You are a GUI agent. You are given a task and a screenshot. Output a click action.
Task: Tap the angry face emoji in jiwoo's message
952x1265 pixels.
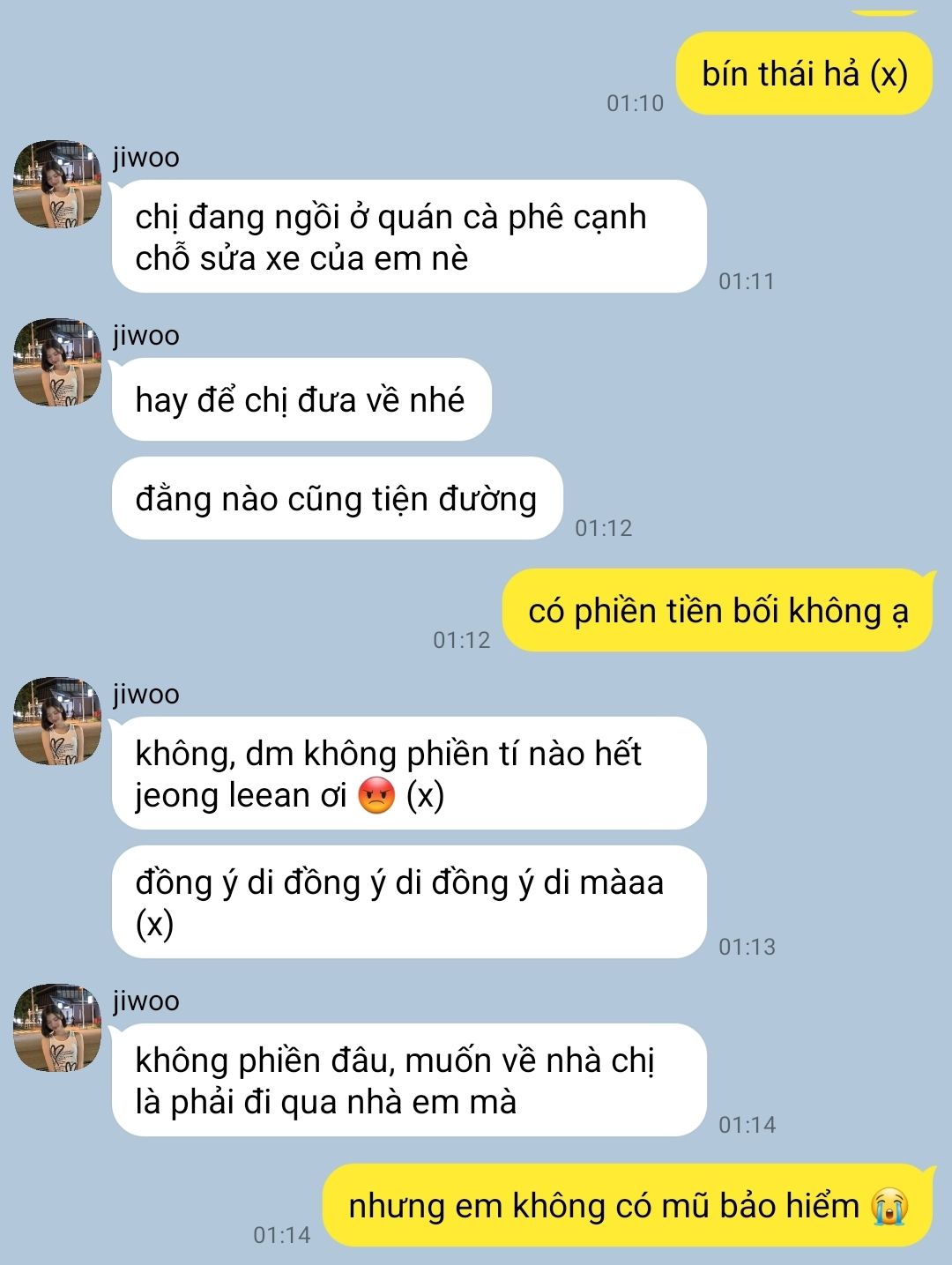point(376,796)
